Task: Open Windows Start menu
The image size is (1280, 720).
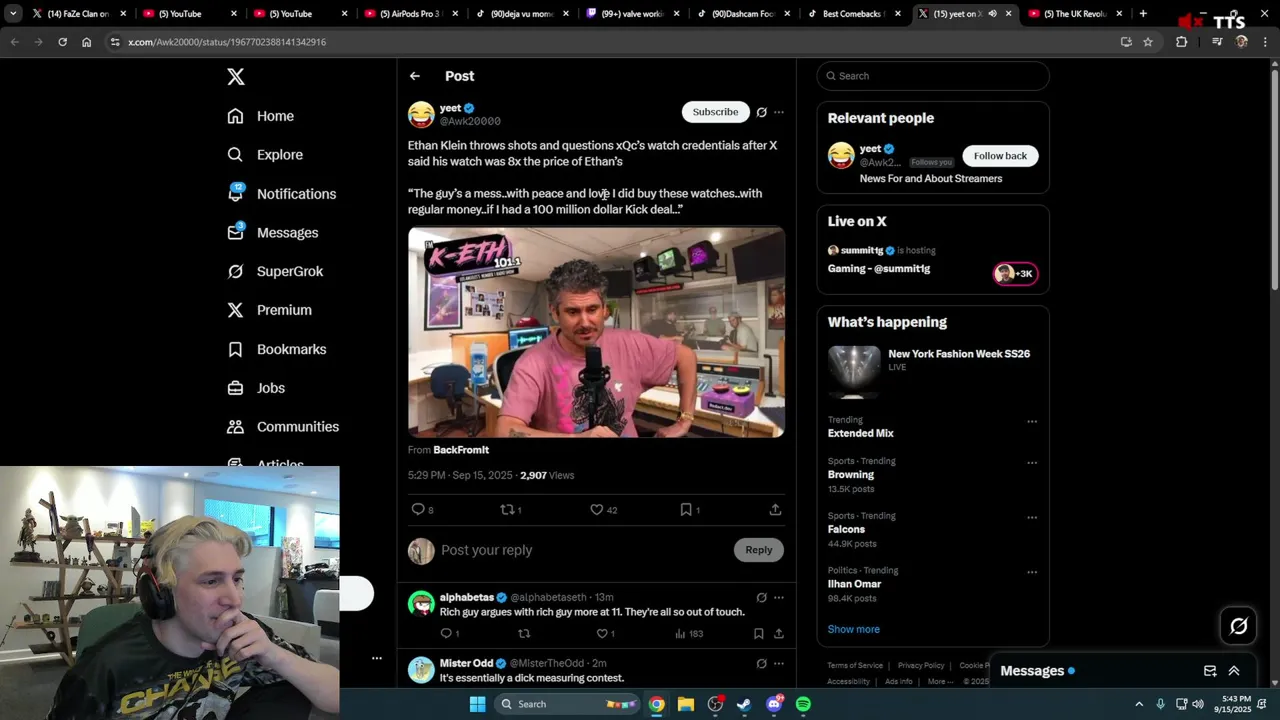Action: click(x=478, y=704)
